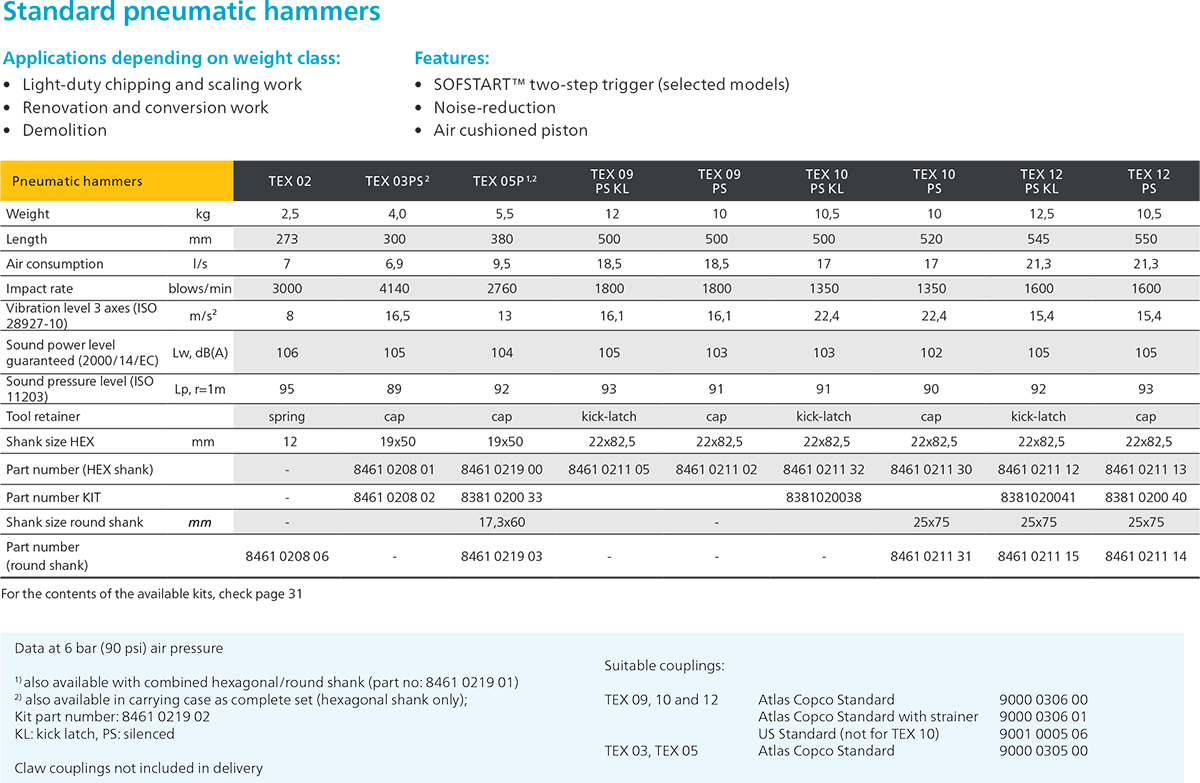The height and width of the screenshot is (783, 1200).
Task: Click the "Weight" row label
Action: [x=27, y=214]
